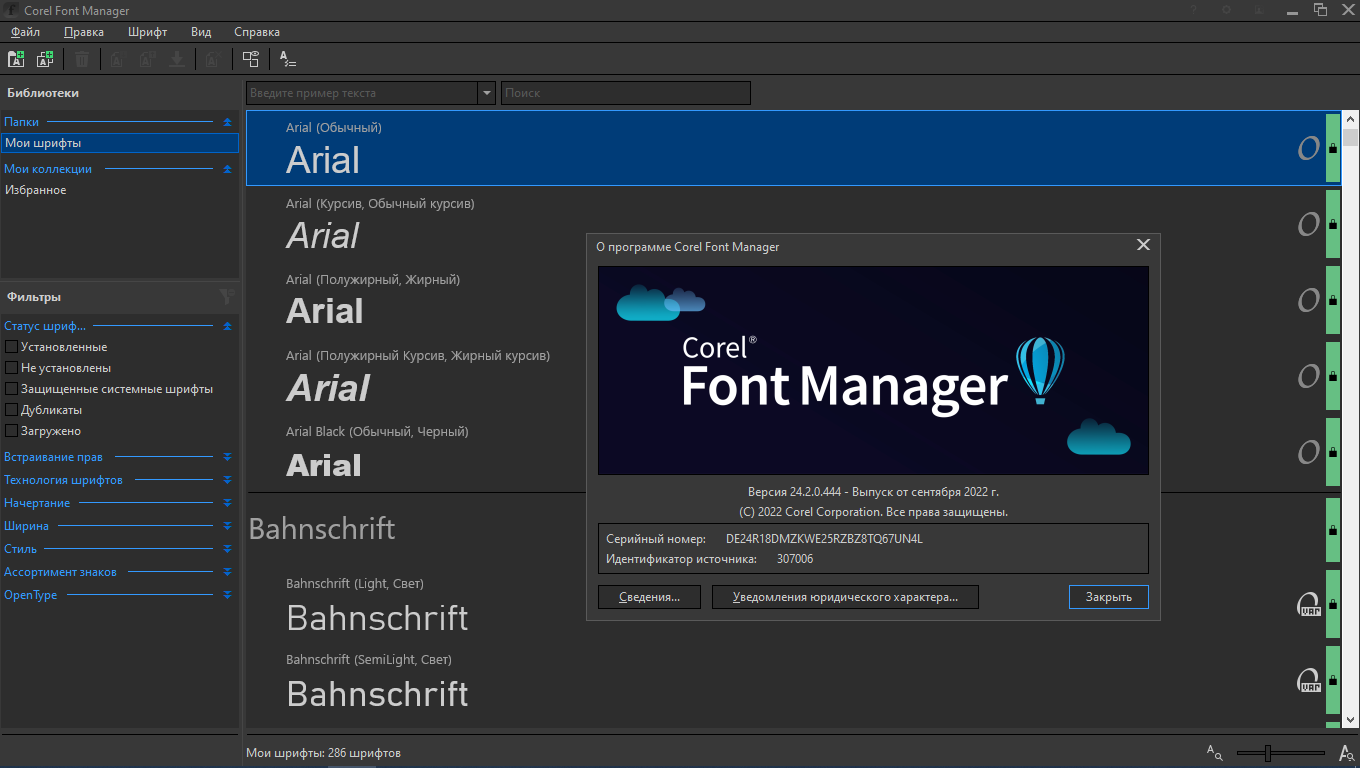This screenshot has width=1360, height=768.
Task: Adjust the font preview size slider
Action: point(1267,753)
